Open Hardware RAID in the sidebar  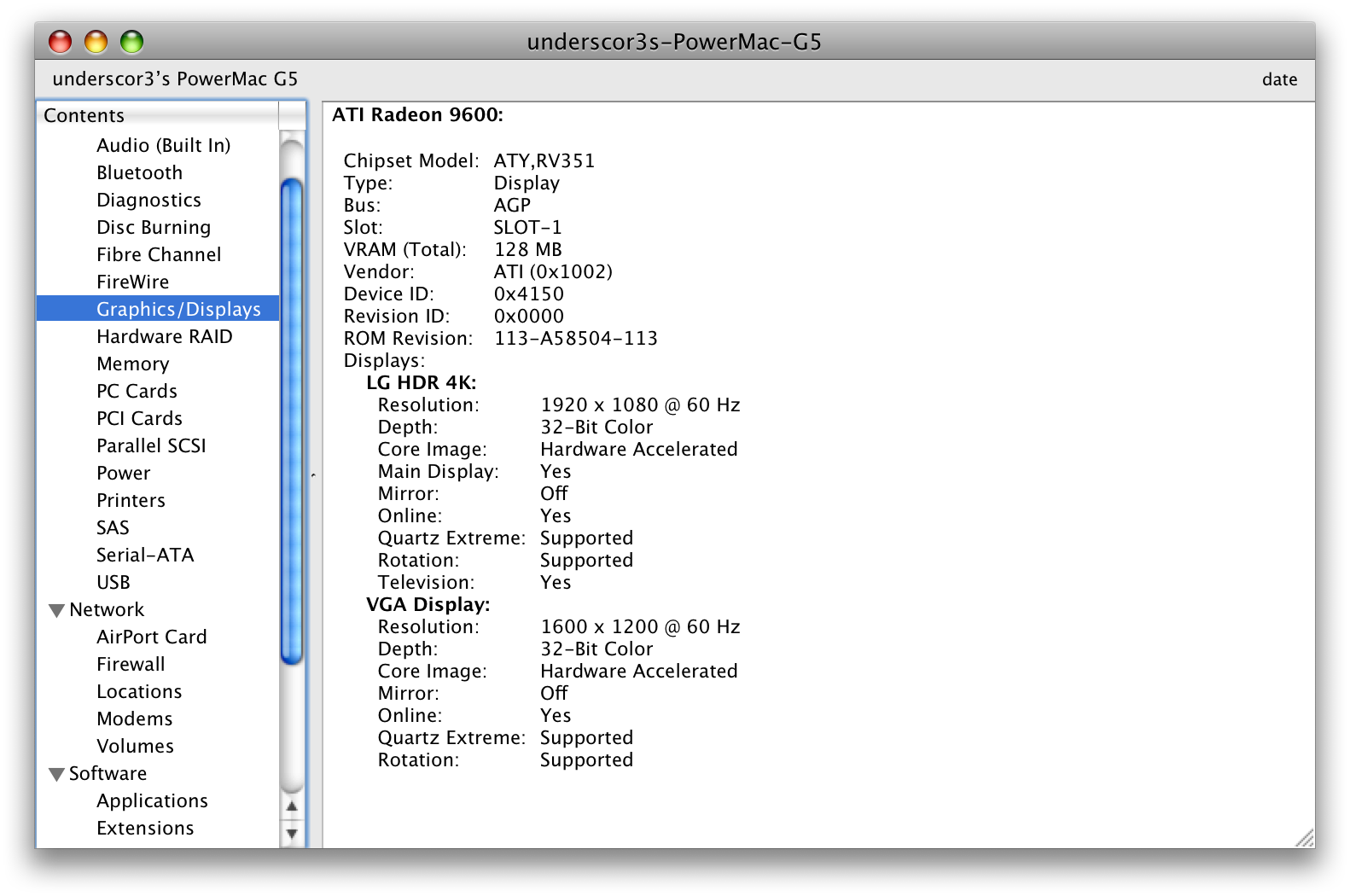(x=165, y=336)
